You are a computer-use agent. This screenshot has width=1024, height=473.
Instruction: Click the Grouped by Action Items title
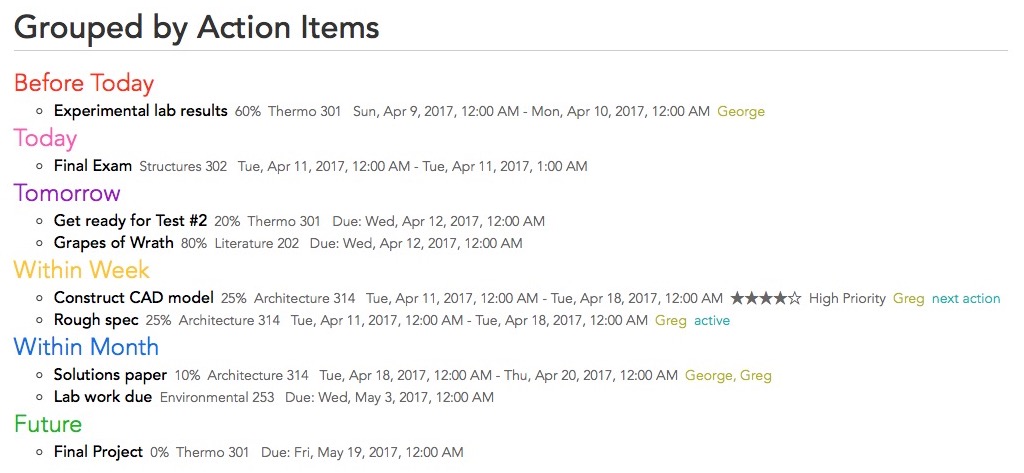[197, 27]
